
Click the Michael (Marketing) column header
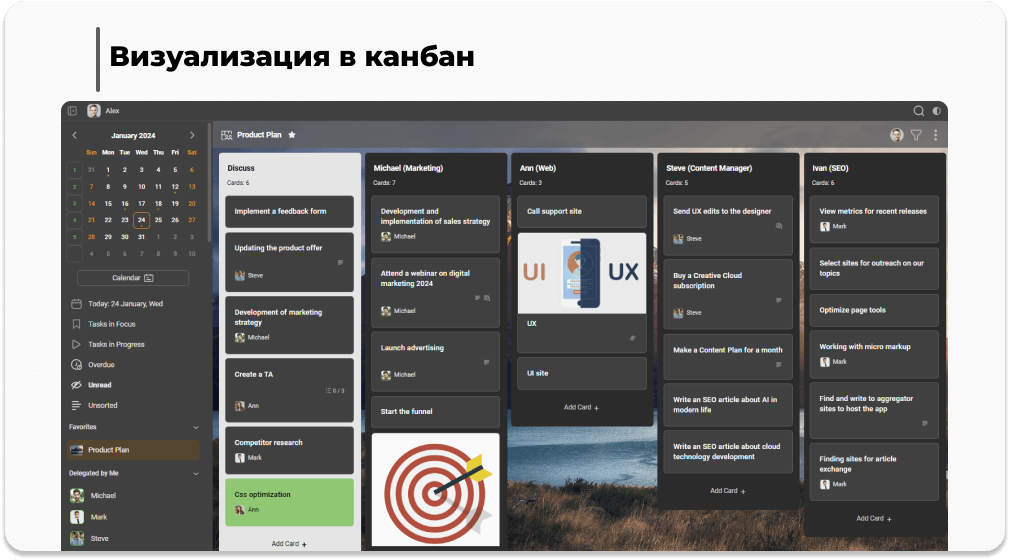click(x=408, y=168)
